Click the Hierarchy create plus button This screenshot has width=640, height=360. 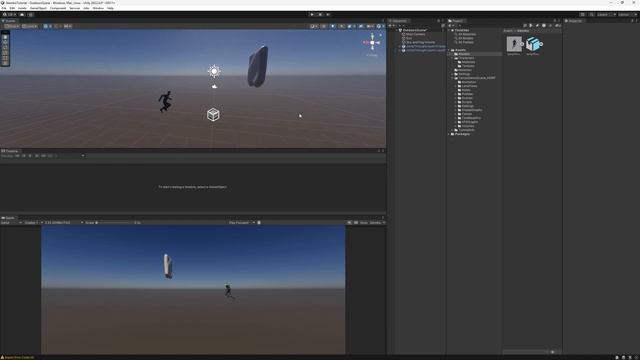tap(391, 26)
